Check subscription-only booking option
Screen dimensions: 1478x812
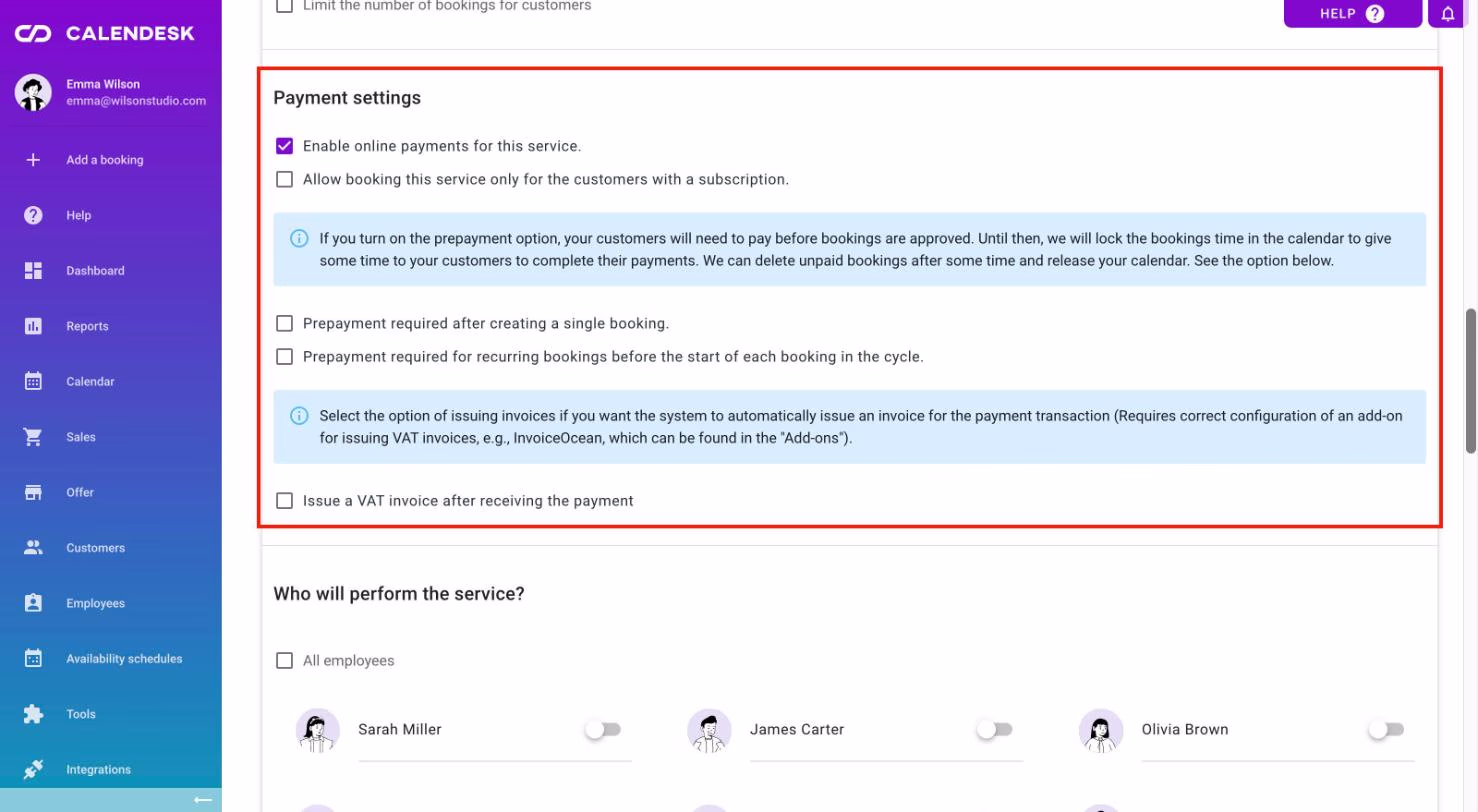coord(285,179)
